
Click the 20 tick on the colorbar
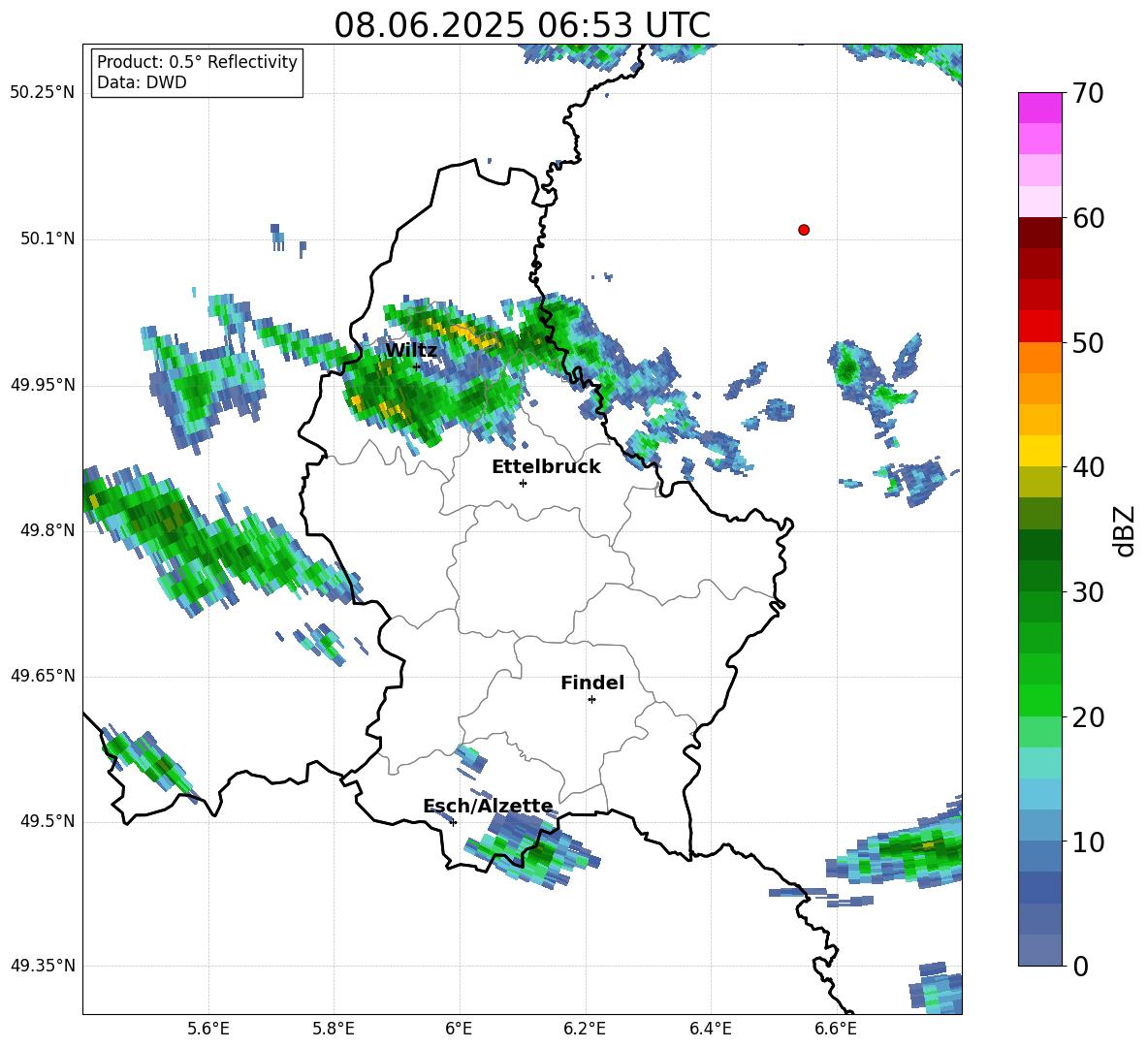pyautogui.click(x=1088, y=717)
